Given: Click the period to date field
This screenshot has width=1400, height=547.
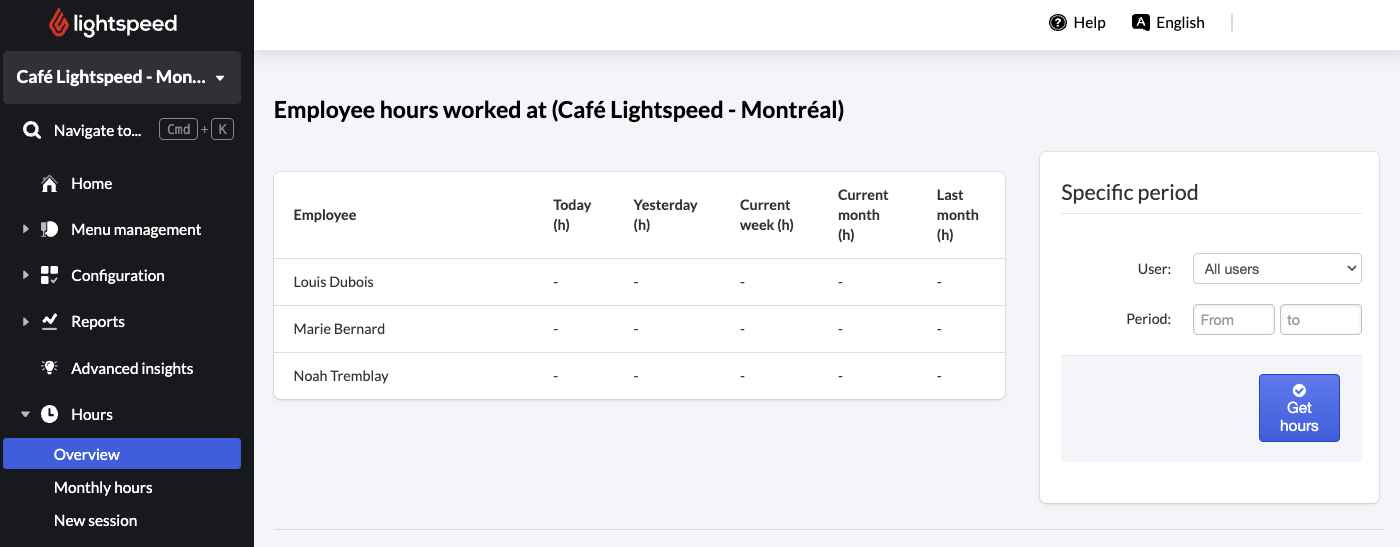Looking at the screenshot, I should coord(1320,320).
